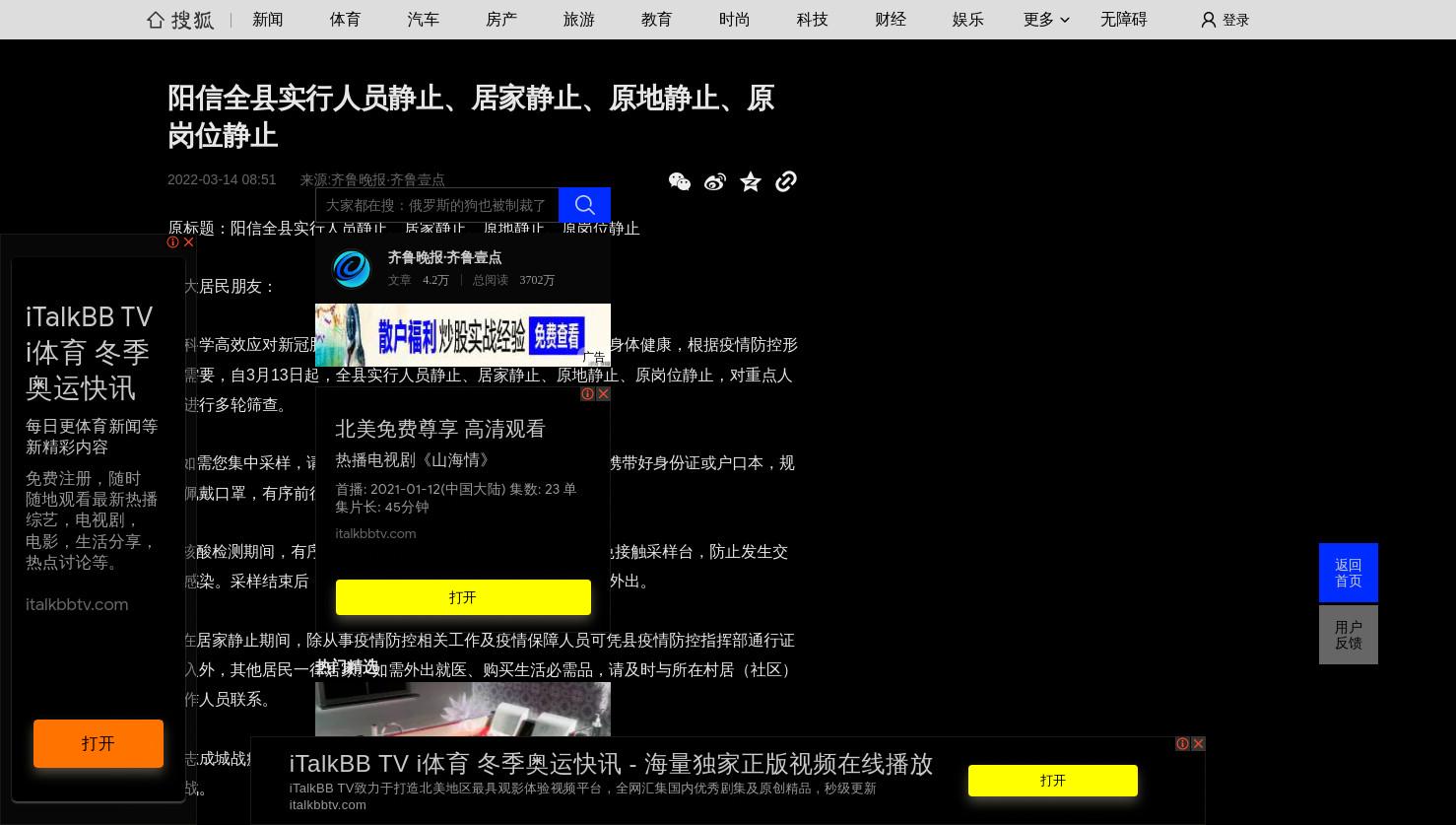Click the author's 文章 4.2万 stat
Image resolution: width=1456 pixels, height=825 pixels.
[x=418, y=280]
